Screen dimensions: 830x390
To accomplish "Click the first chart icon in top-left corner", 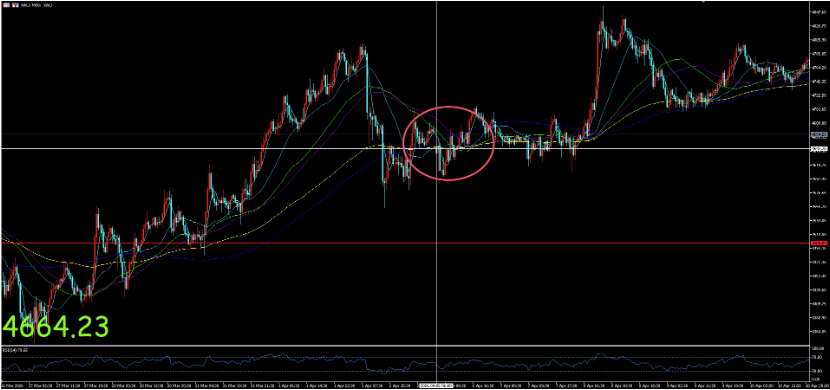I will pyautogui.click(x=6, y=5).
